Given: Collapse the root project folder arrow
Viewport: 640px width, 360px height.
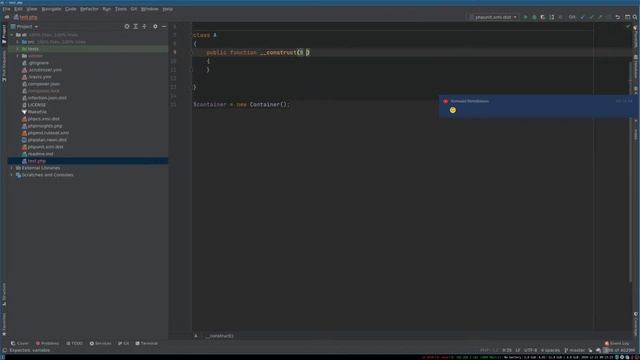Looking at the screenshot, I should 12,35.
